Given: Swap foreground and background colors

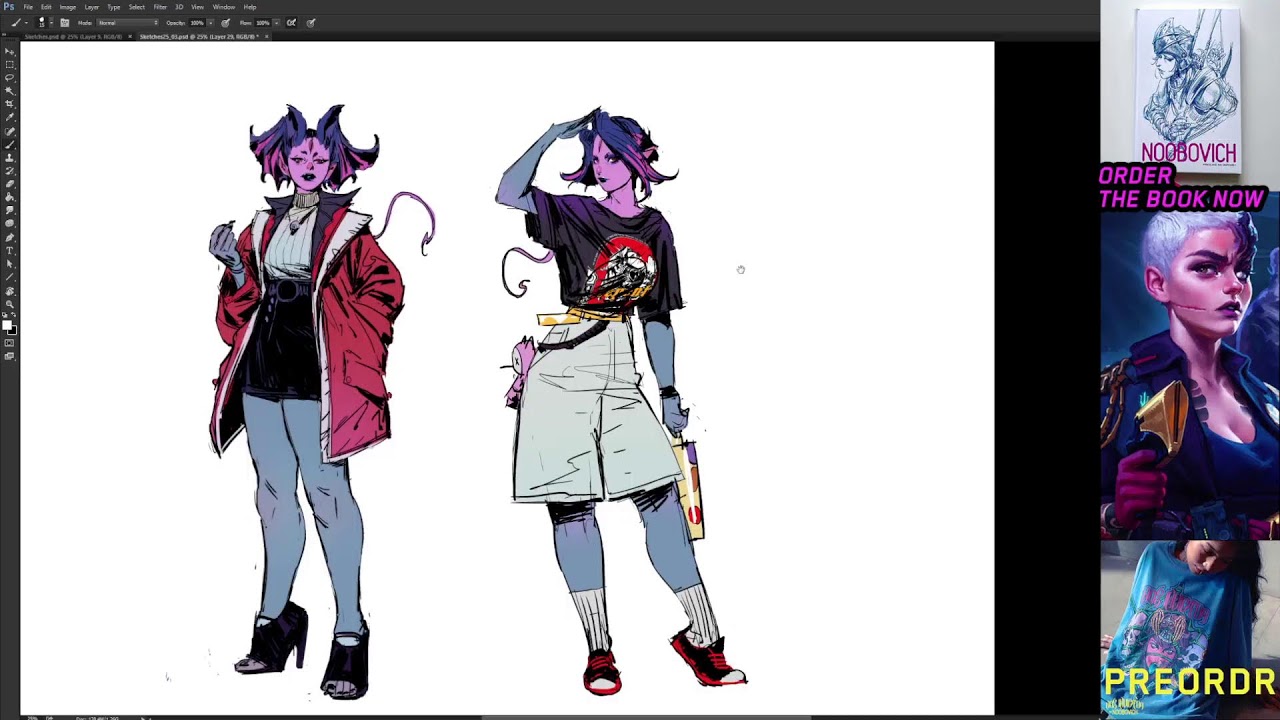Looking at the screenshot, I should pyautogui.click(x=13, y=314).
